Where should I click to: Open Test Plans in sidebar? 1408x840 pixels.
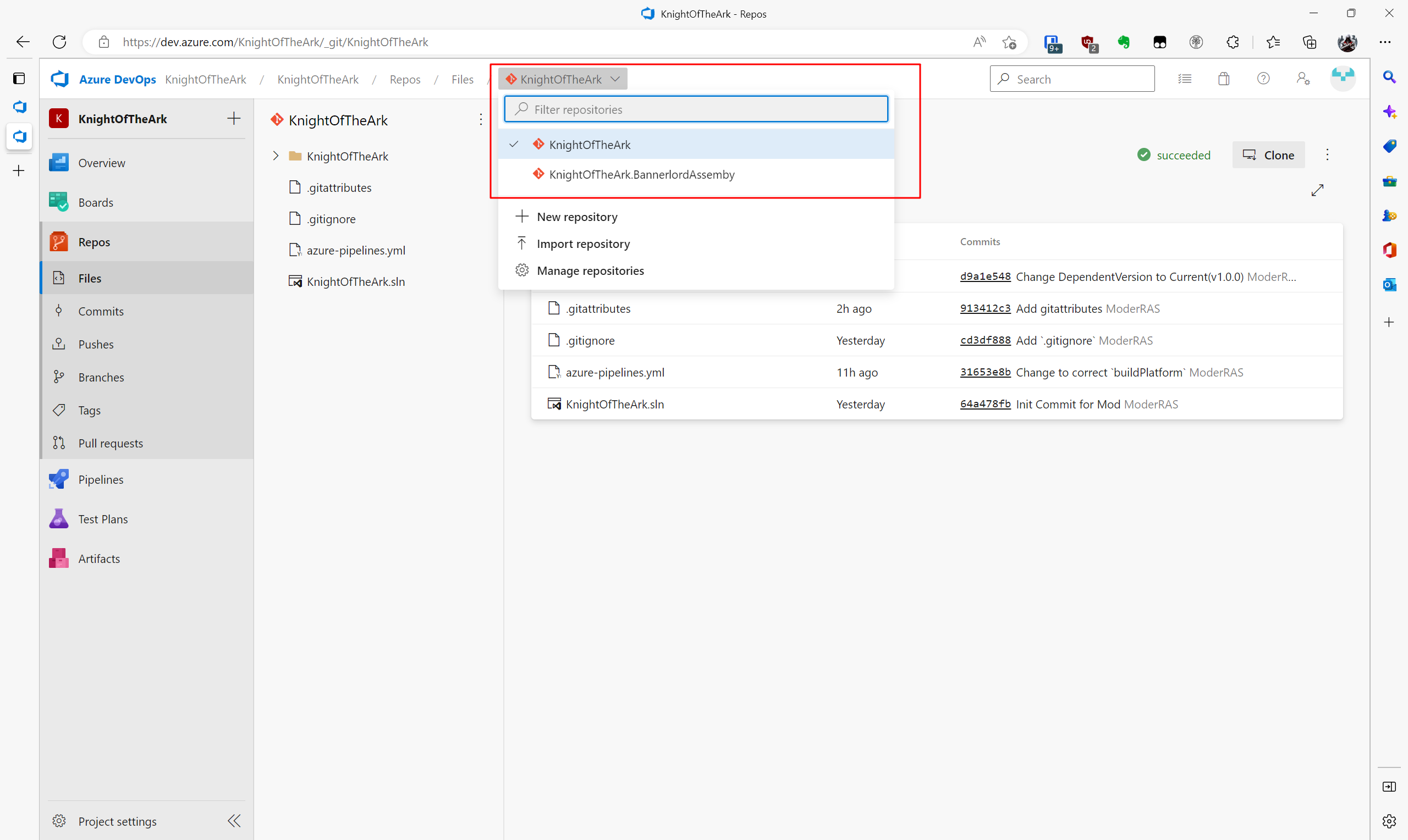(x=102, y=519)
